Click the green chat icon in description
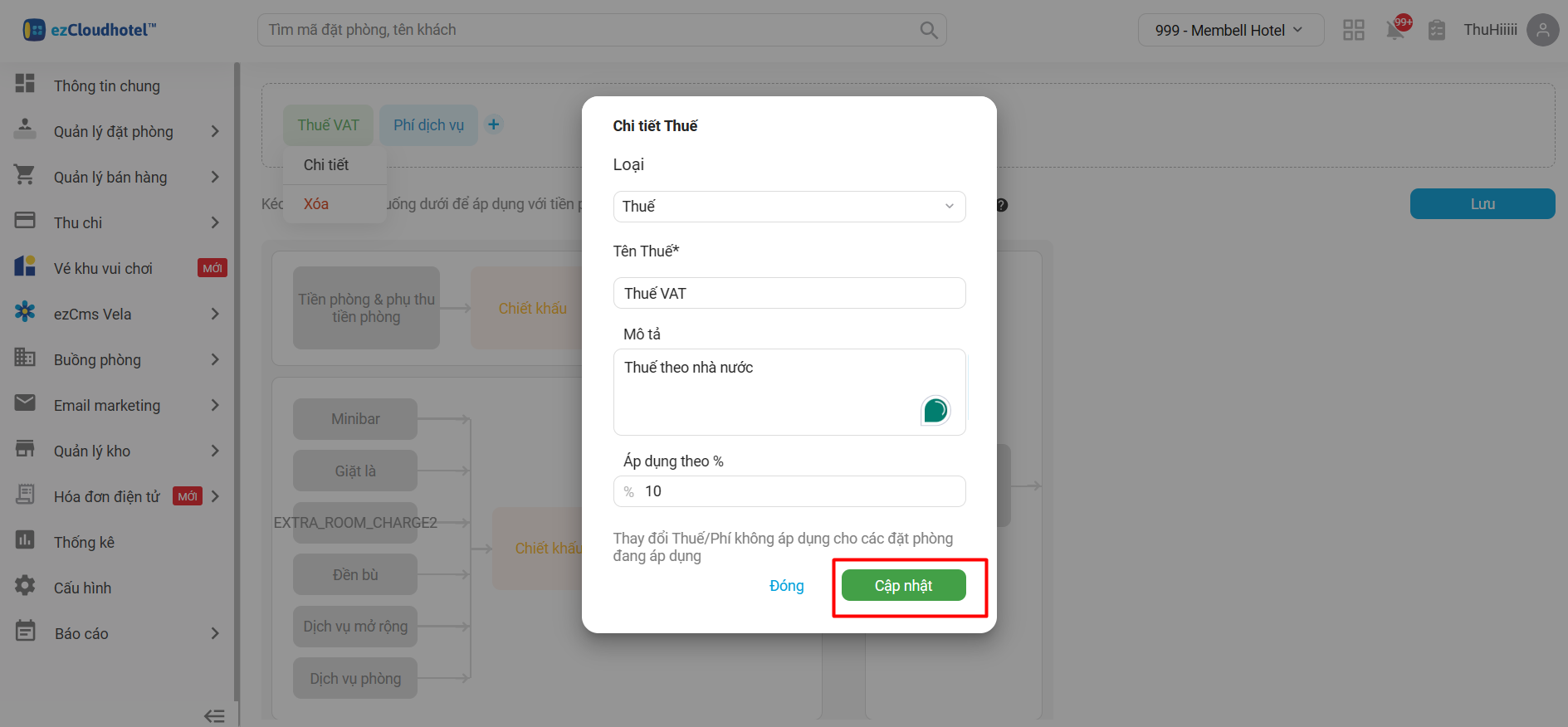Viewport: 1568px width, 727px height. pyautogui.click(x=935, y=410)
